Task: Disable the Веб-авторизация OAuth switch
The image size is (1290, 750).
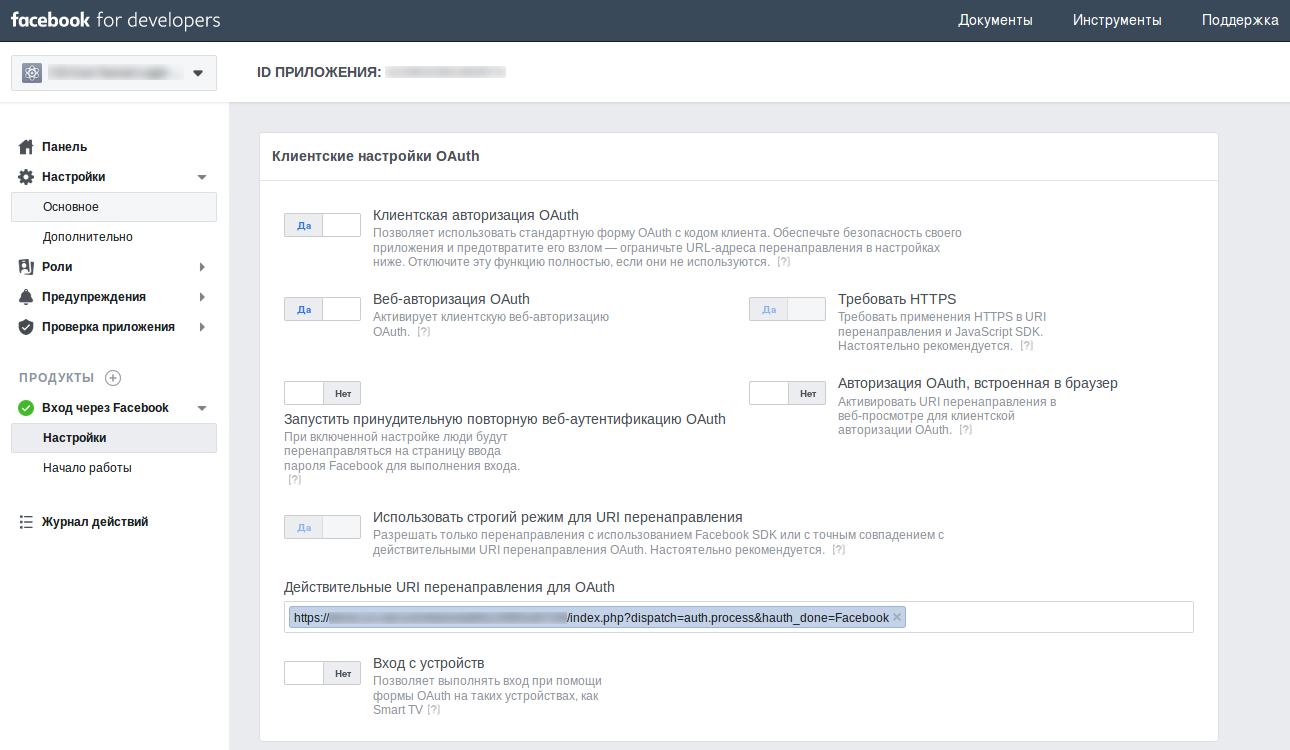Action: point(322,309)
